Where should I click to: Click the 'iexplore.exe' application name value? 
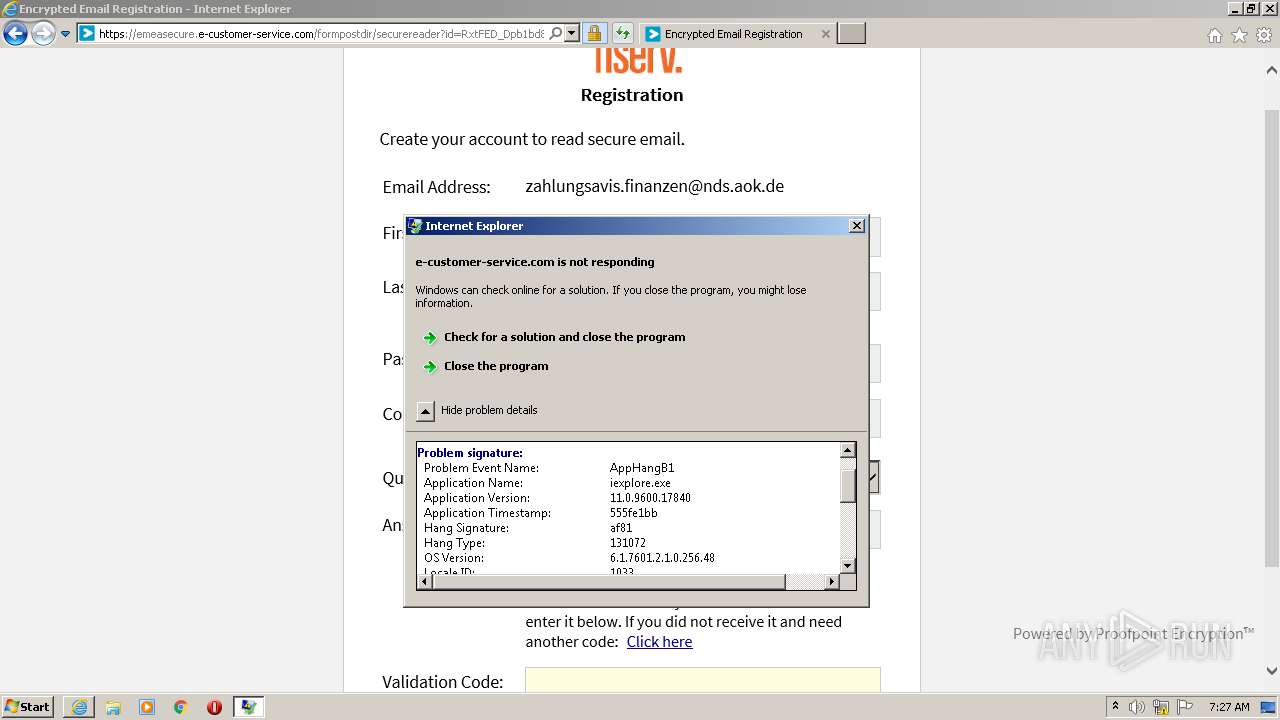pyautogui.click(x=640, y=483)
